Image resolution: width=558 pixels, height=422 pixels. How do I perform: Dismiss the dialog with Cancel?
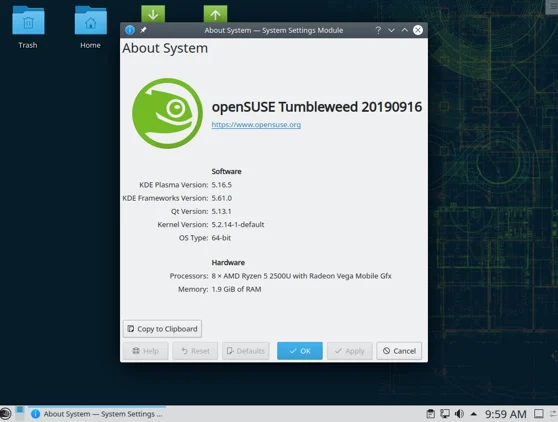click(x=399, y=351)
